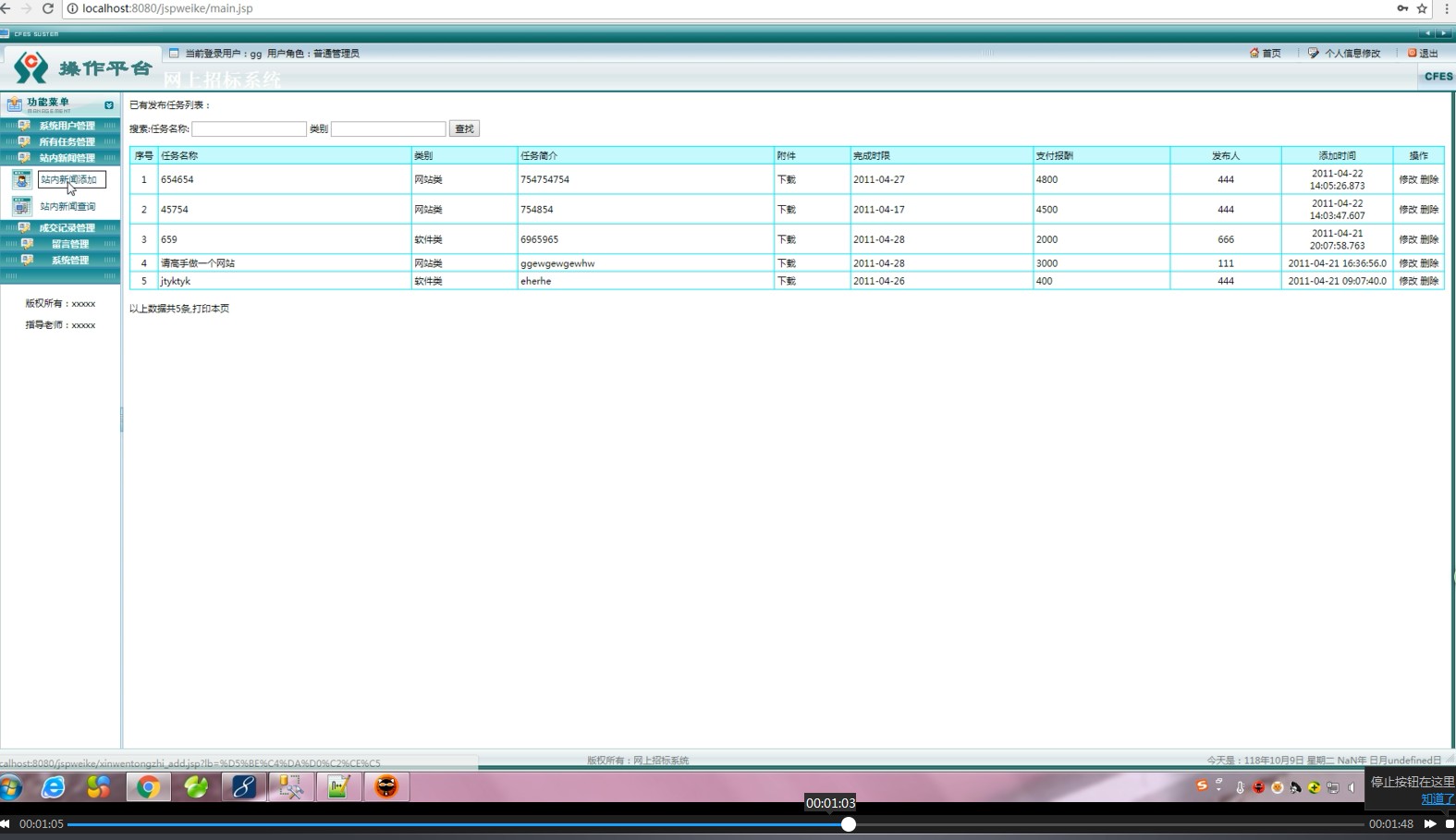Click 知道了 in the stop-button tip
The width and height of the screenshot is (1456, 840).
tap(1438, 799)
